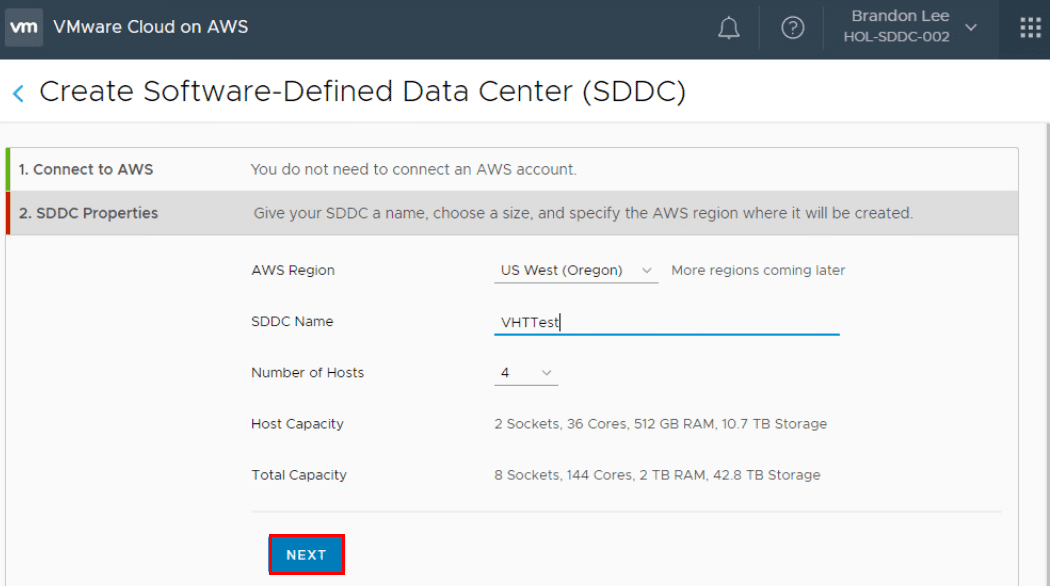Image resolution: width=1050 pixels, height=586 pixels.
Task: Open the notifications bell
Action: pyautogui.click(x=729, y=28)
